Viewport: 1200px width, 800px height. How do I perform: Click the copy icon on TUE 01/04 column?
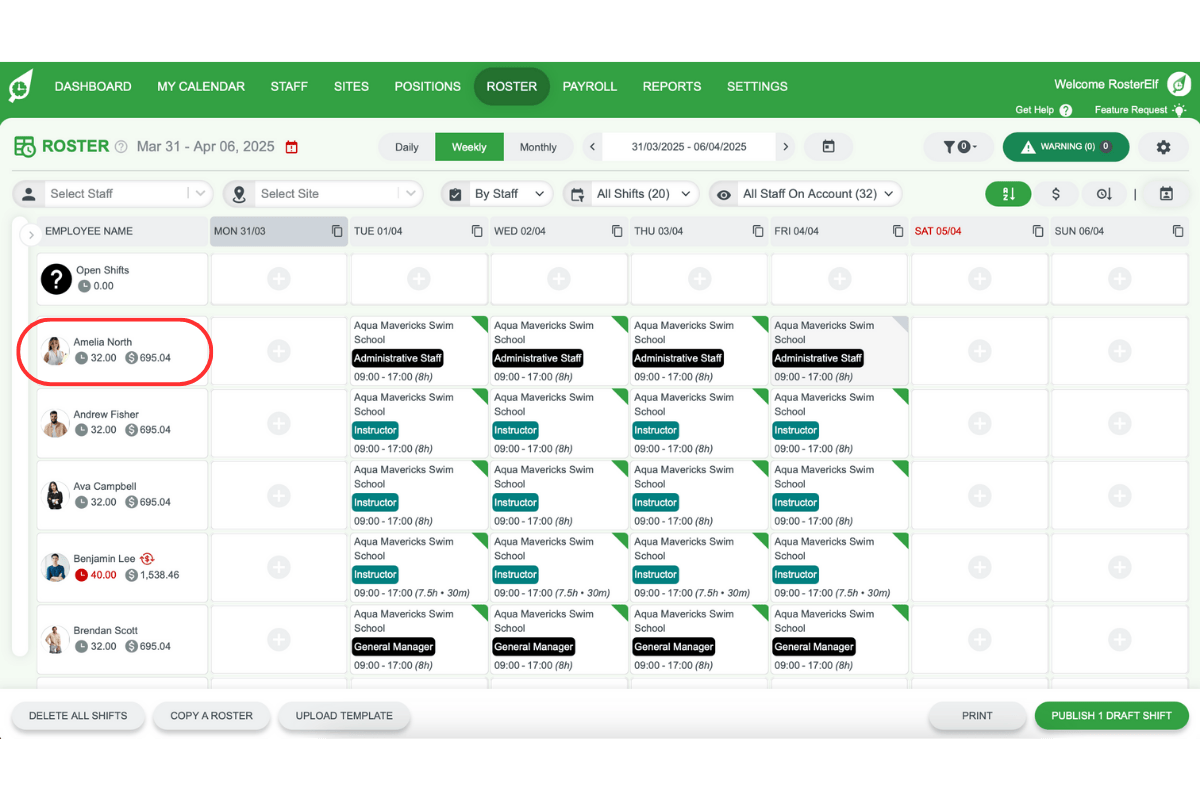pyautogui.click(x=477, y=230)
